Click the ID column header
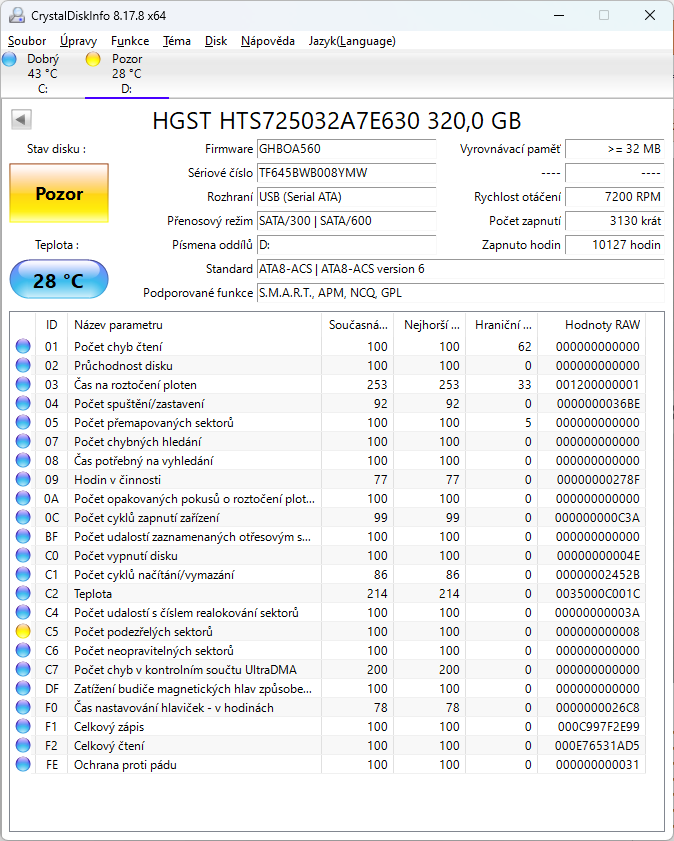The image size is (674, 841). pyautogui.click(x=51, y=324)
